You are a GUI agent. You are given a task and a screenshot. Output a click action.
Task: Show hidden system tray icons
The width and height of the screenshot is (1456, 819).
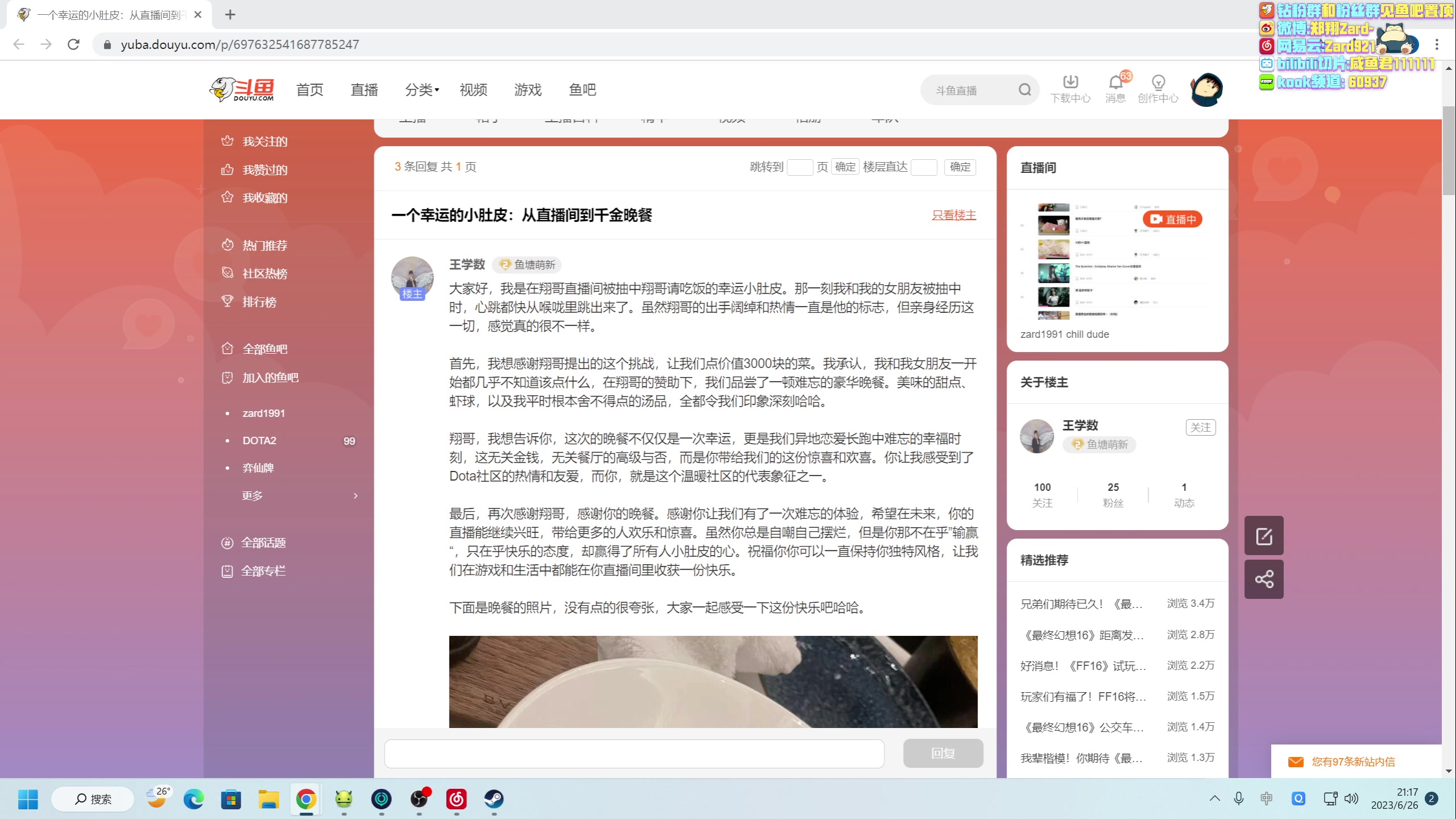(x=1214, y=799)
